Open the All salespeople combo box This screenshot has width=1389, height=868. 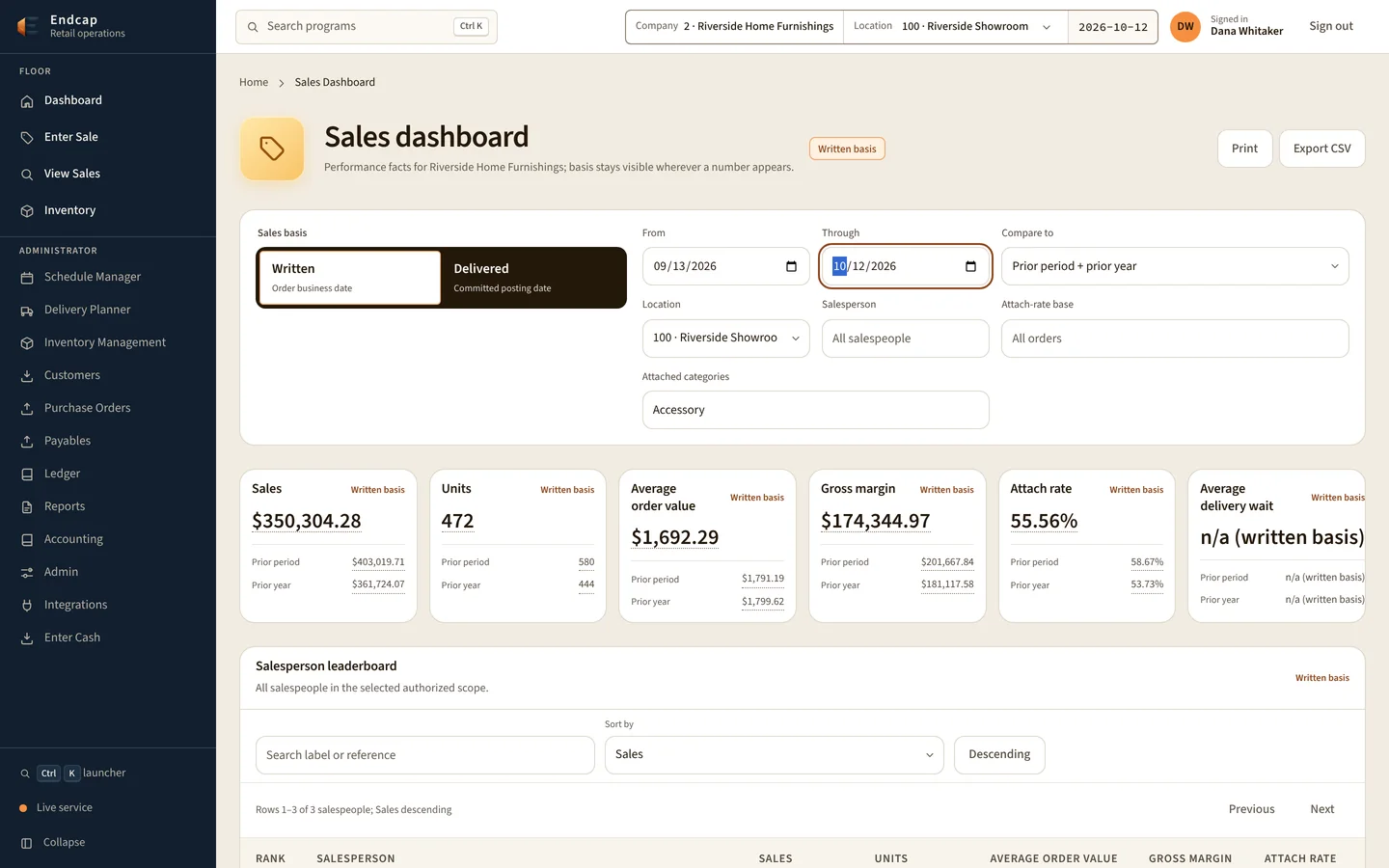(906, 339)
